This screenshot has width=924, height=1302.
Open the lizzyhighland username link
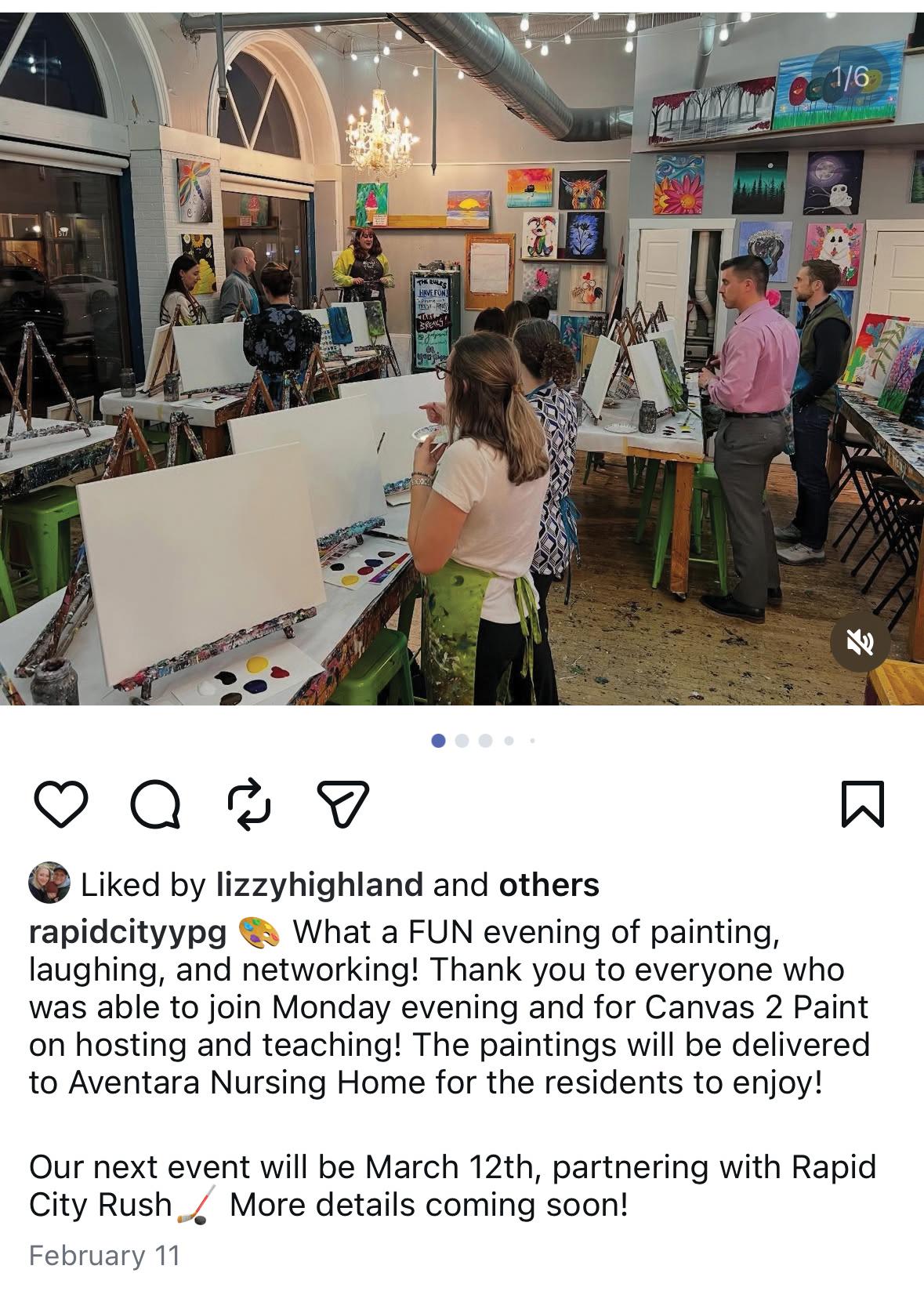(320, 885)
